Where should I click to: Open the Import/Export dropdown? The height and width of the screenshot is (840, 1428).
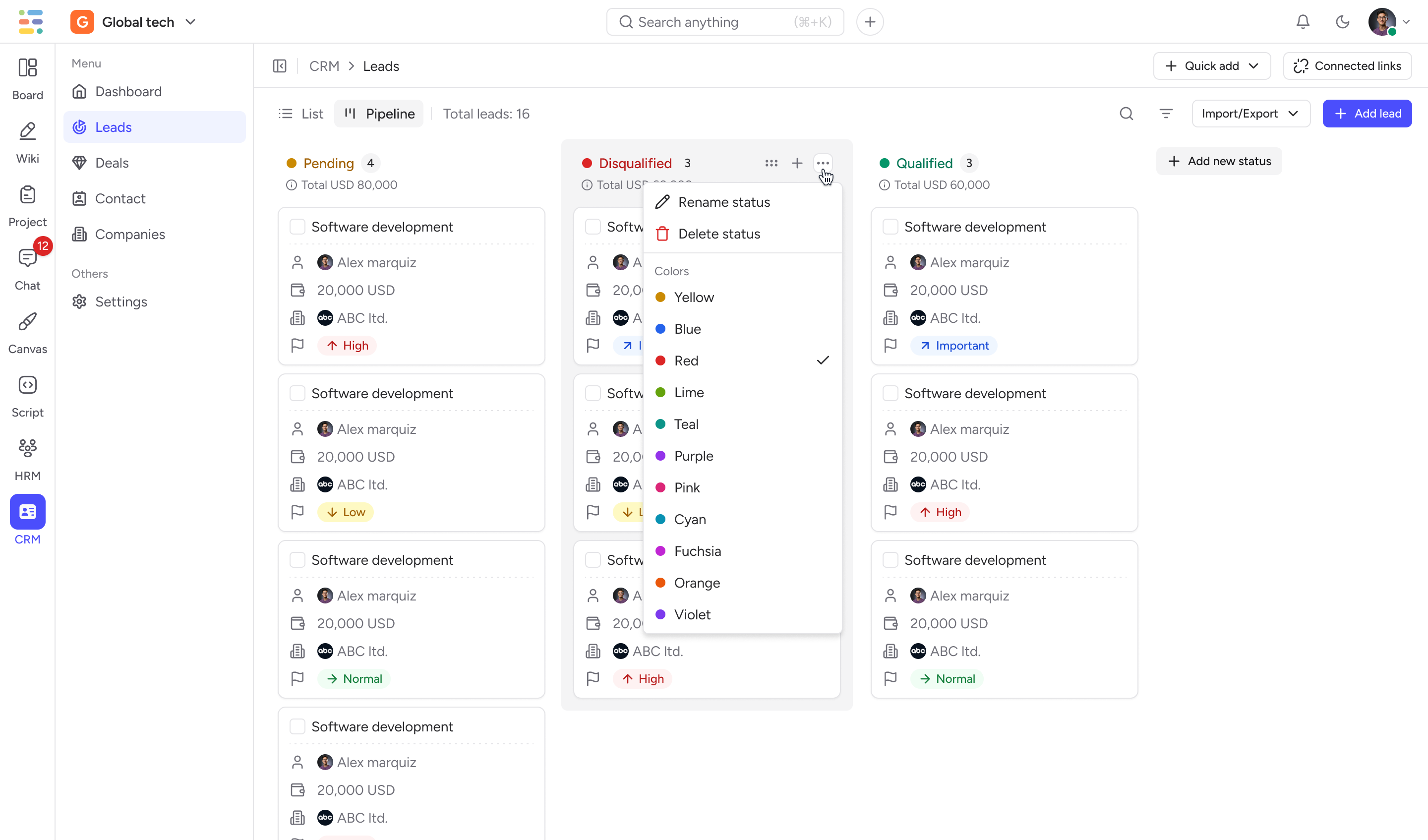tap(1250, 114)
